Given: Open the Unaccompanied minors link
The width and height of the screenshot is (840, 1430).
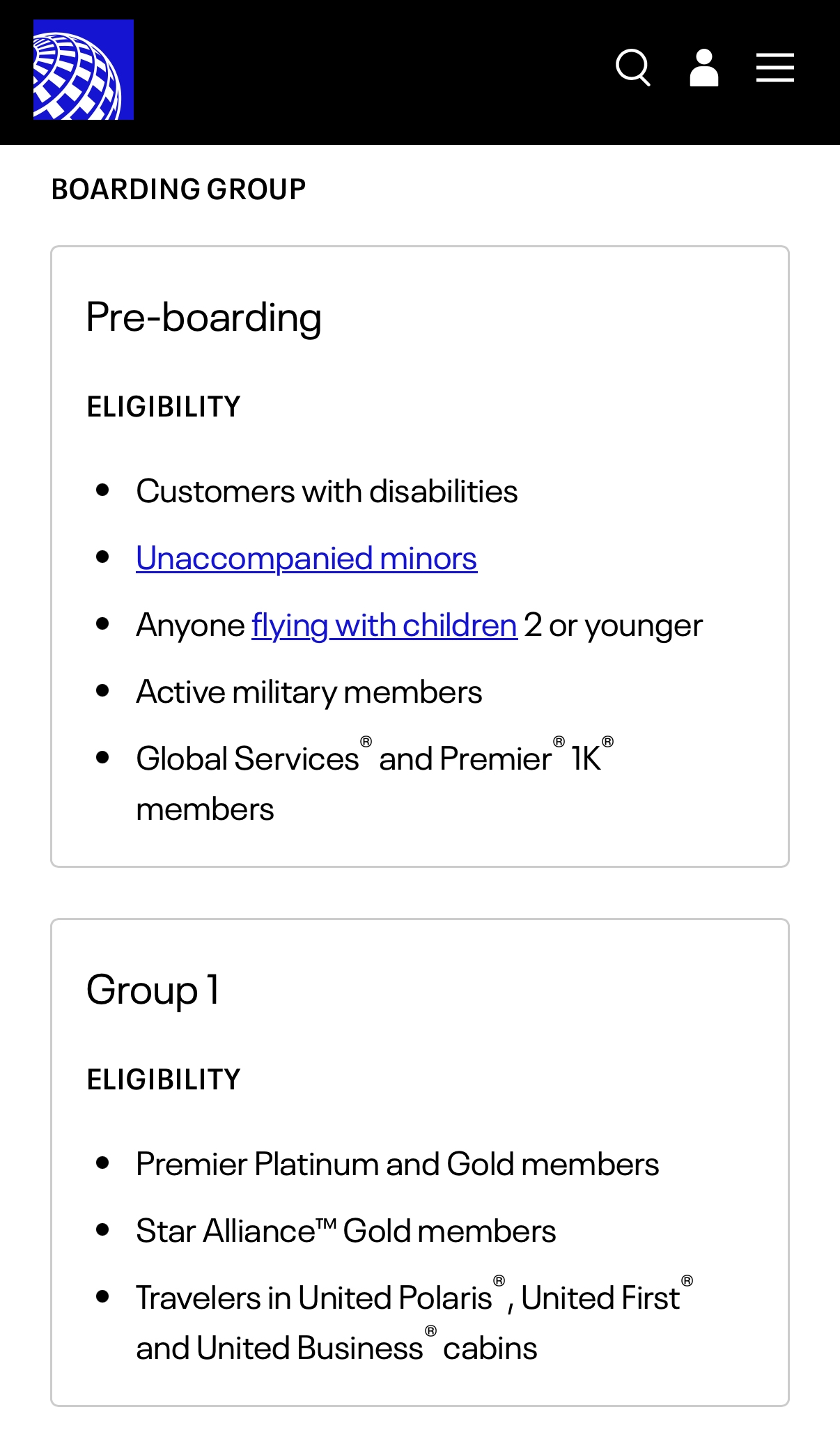Looking at the screenshot, I should tap(306, 559).
